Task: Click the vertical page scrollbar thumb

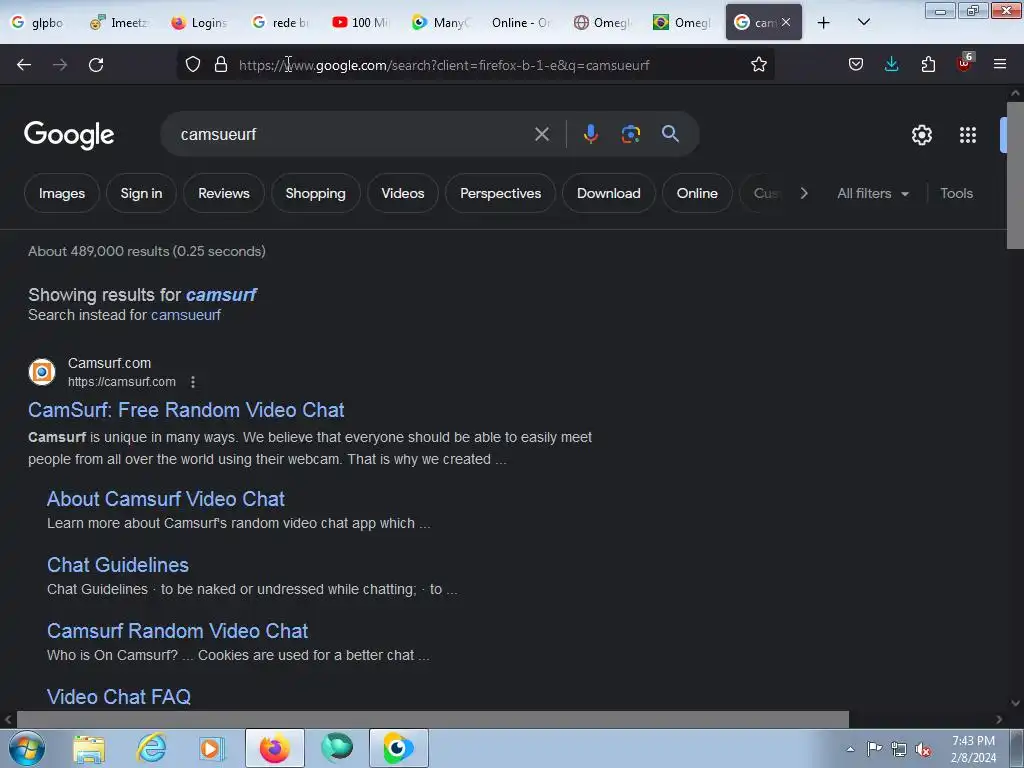Action: click(1015, 175)
